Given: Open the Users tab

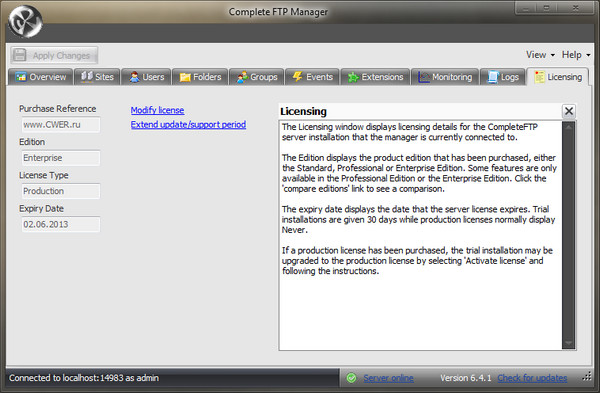Looking at the screenshot, I should click(x=146, y=77).
